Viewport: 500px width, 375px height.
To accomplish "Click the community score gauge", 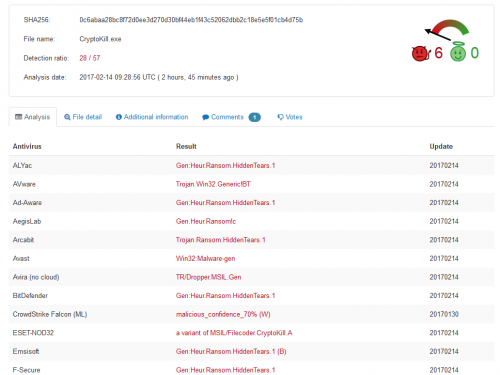I will tap(447, 29).
